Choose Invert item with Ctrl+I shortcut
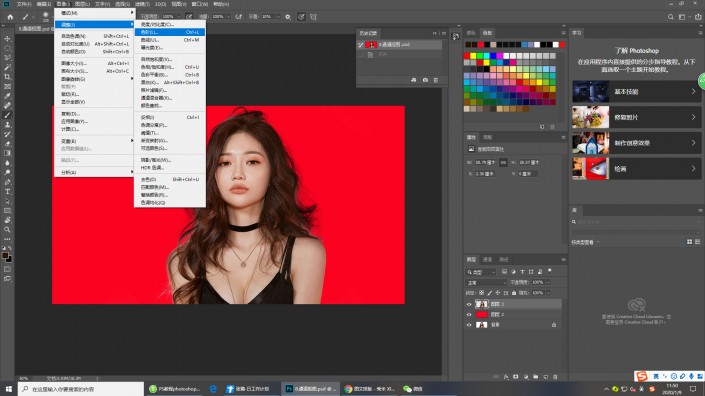The image size is (705, 396). tap(170, 117)
